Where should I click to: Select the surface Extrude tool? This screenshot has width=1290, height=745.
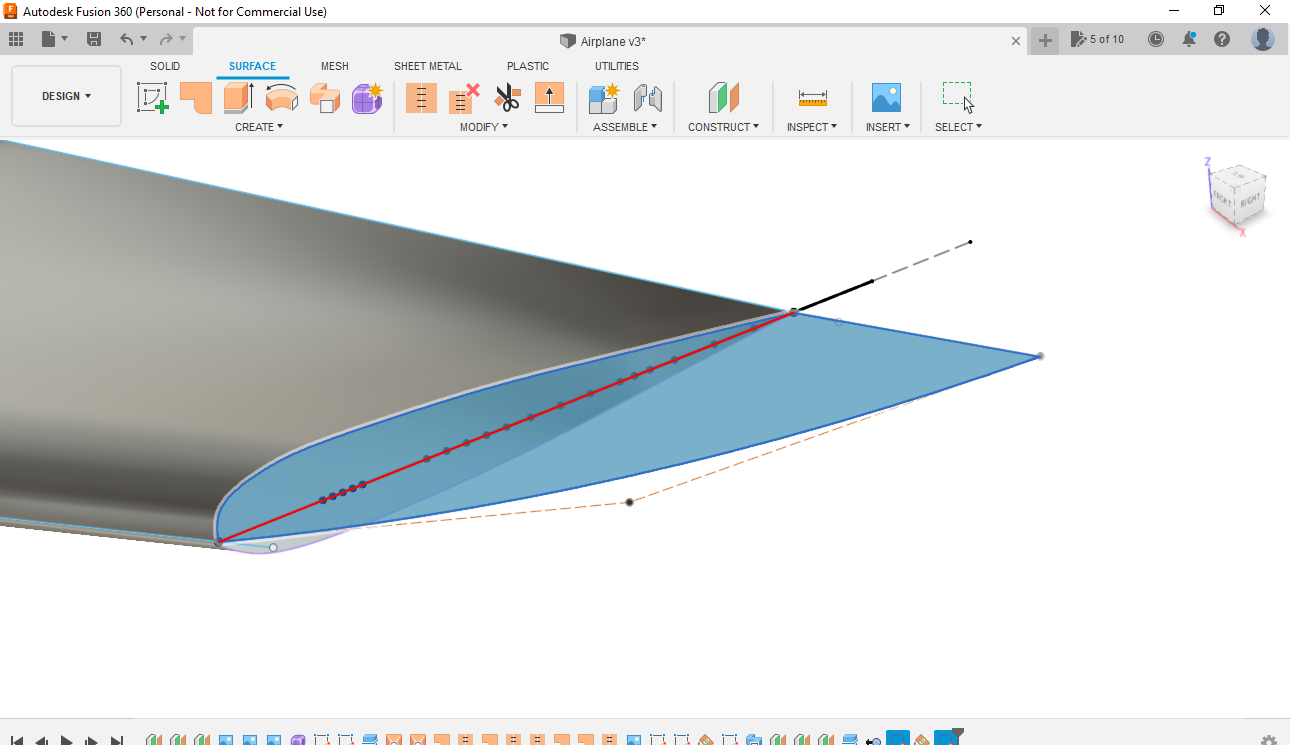click(x=235, y=97)
